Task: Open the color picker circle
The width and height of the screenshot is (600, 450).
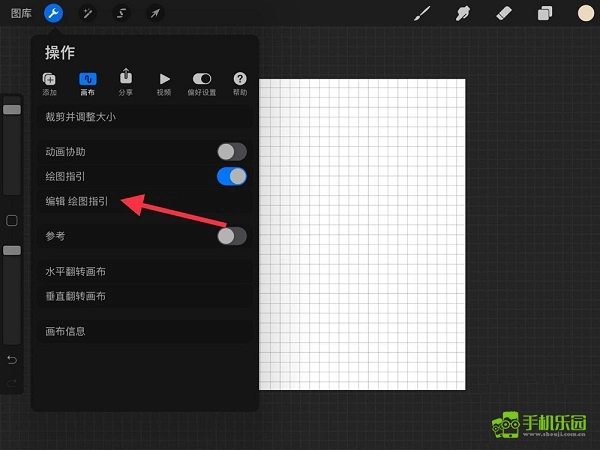Action: pyautogui.click(x=585, y=13)
